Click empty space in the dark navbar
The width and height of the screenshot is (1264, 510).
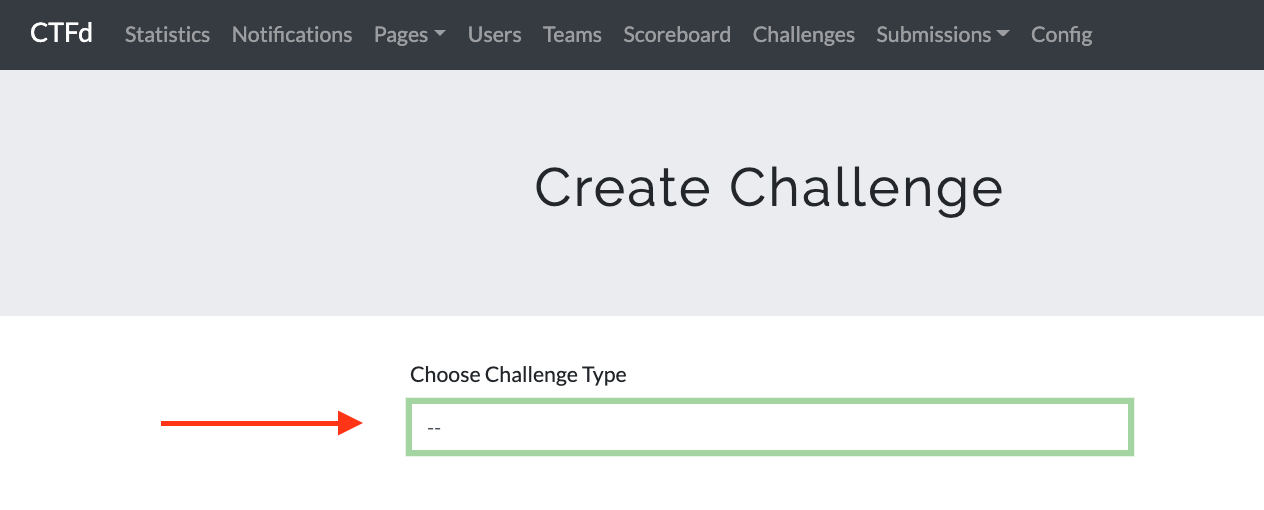click(x=1180, y=34)
